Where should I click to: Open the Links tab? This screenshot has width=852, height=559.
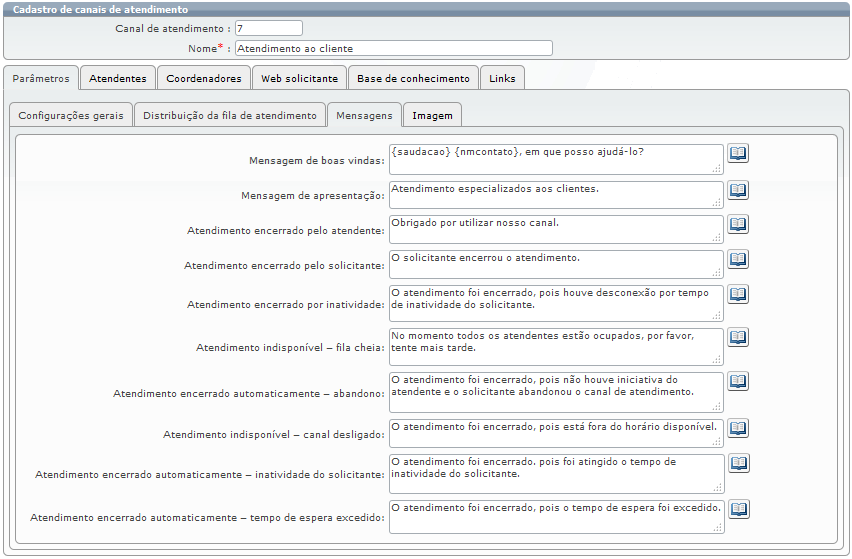point(502,78)
